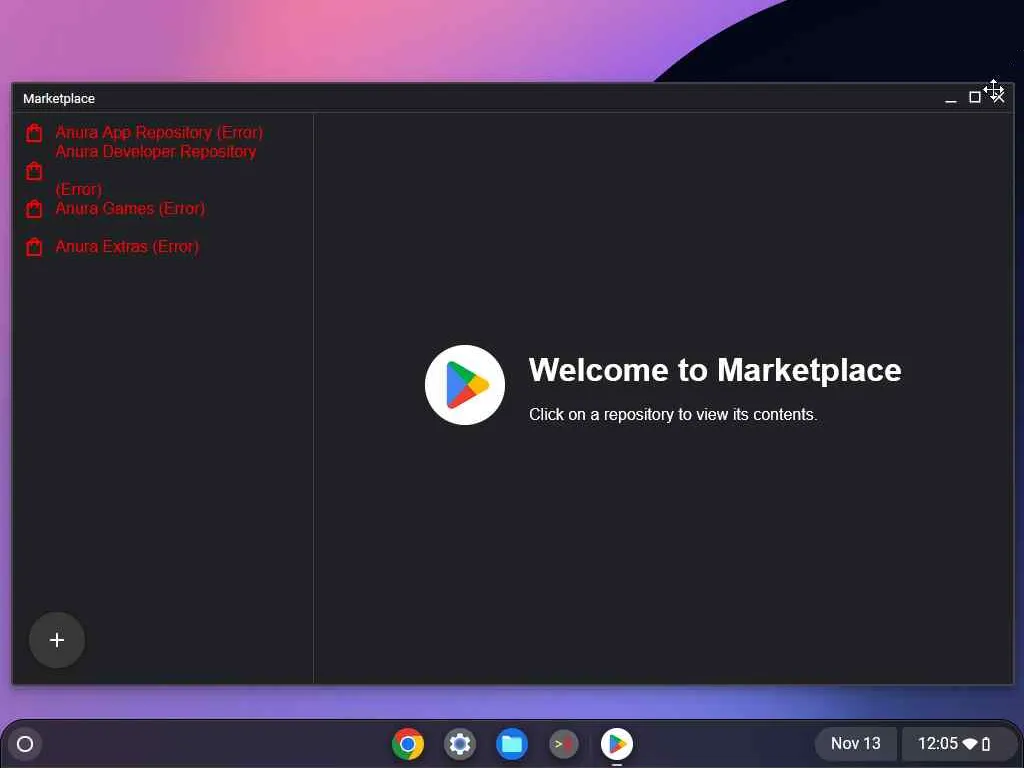Open the Nov 13 calendar date chip
The width and height of the screenshot is (1024, 768).
click(856, 744)
